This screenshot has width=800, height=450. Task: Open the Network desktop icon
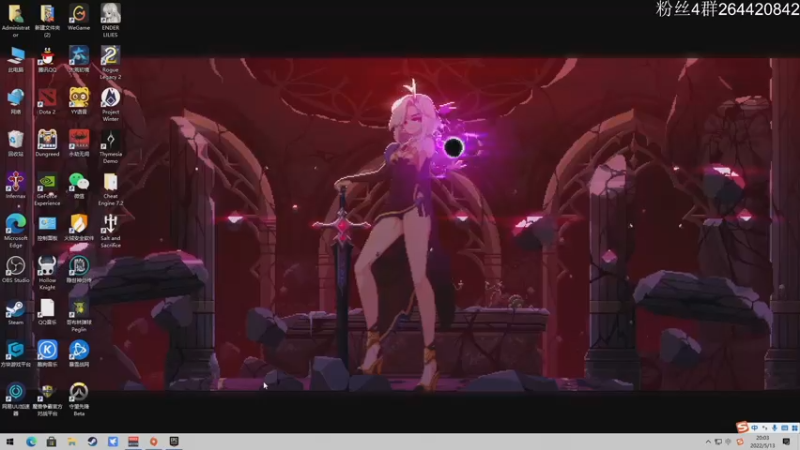tap(15, 102)
